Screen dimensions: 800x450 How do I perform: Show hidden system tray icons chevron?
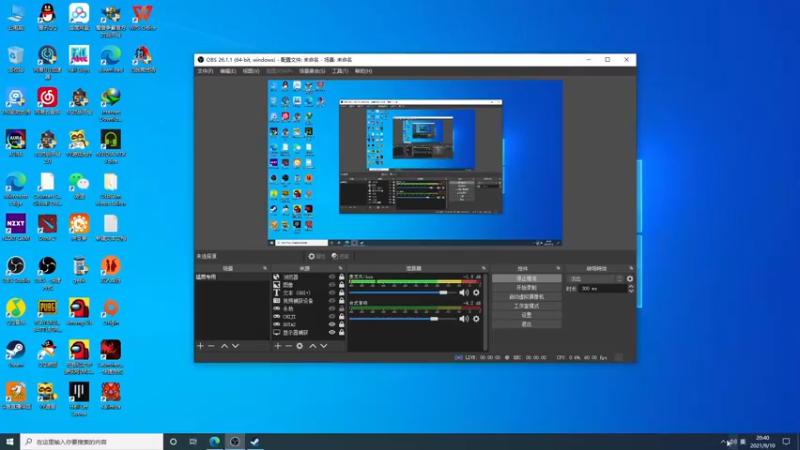723,442
